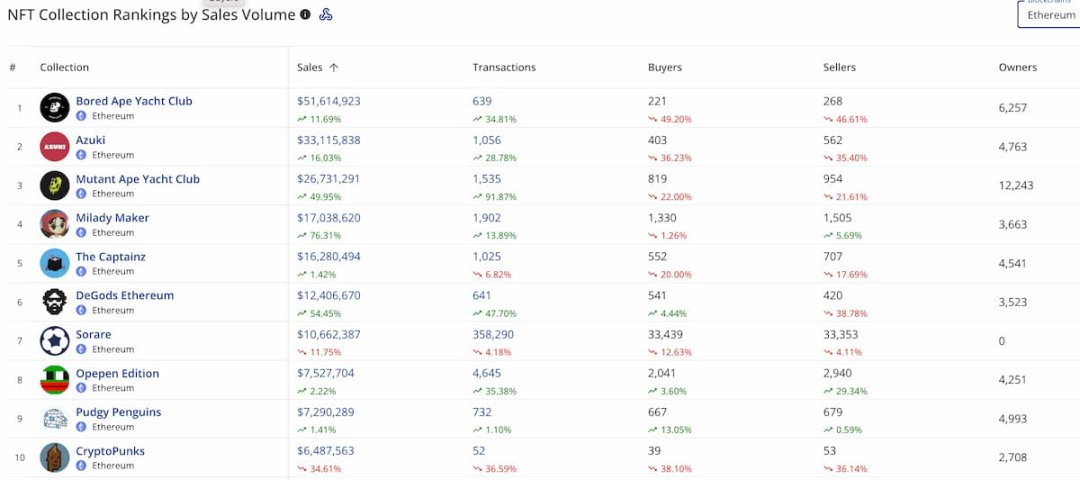Click the info icon beside the title

tap(306, 15)
